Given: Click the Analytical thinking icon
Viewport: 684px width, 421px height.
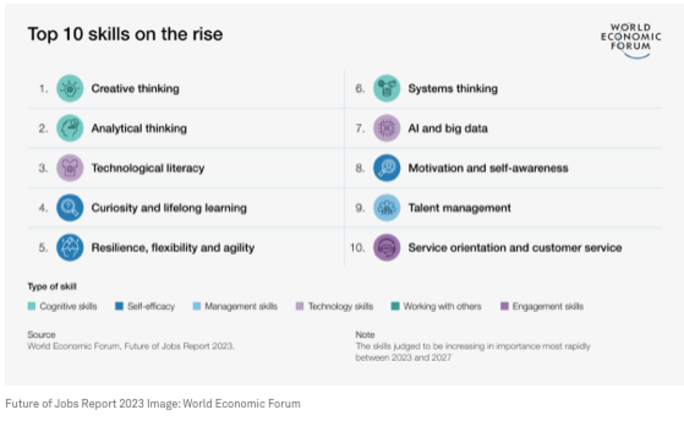Looking at the screenshot, I should 70,128.
